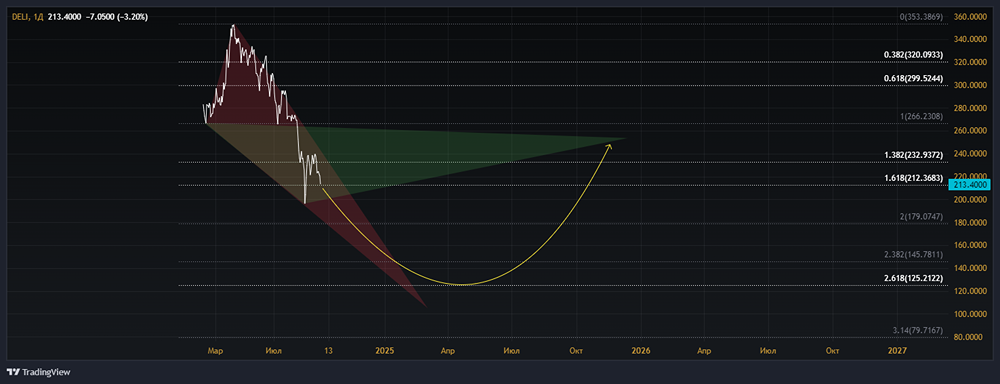Click the 100.0000 price axis label

pos(969,314)
